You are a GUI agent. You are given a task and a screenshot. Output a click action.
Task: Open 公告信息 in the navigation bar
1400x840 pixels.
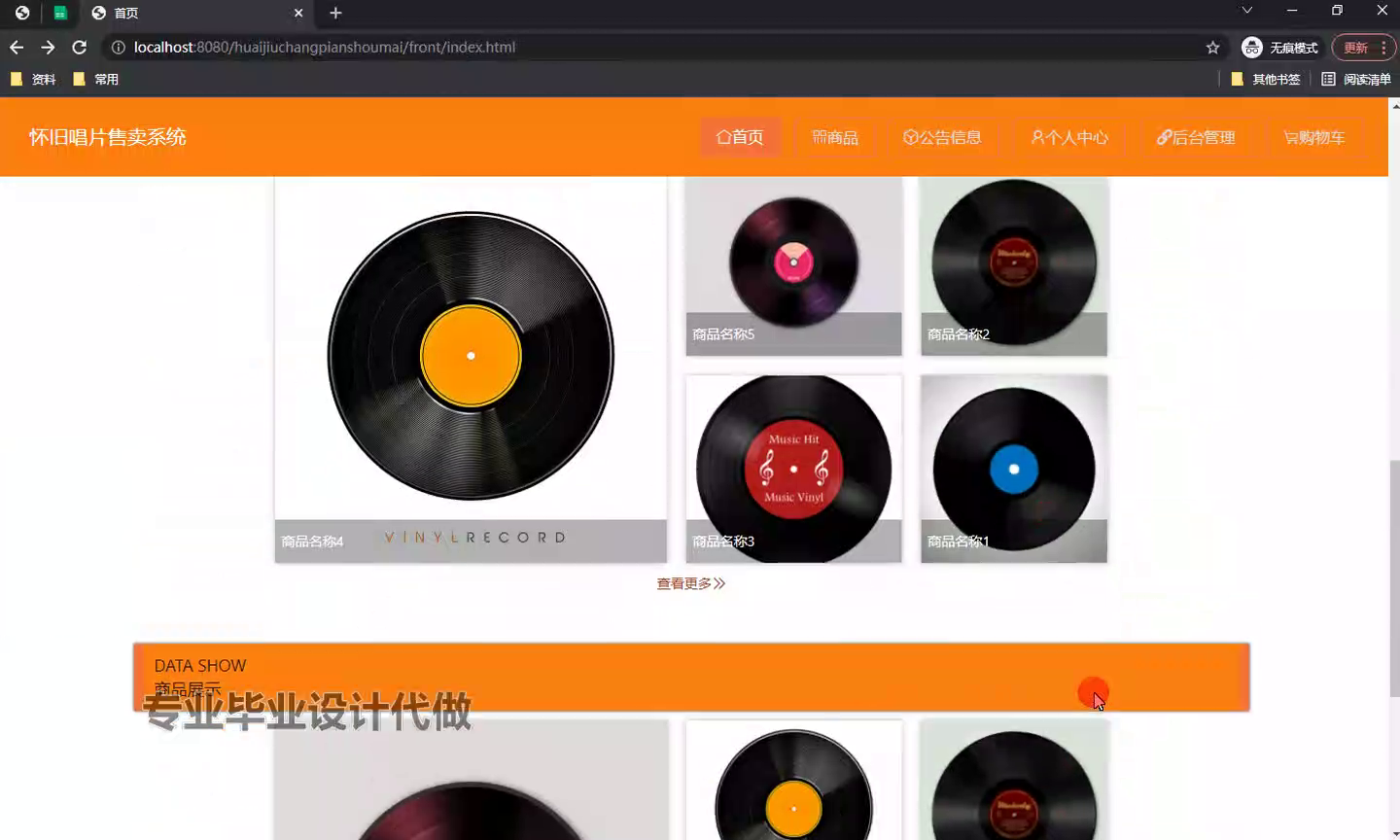[x=942, y=137]
